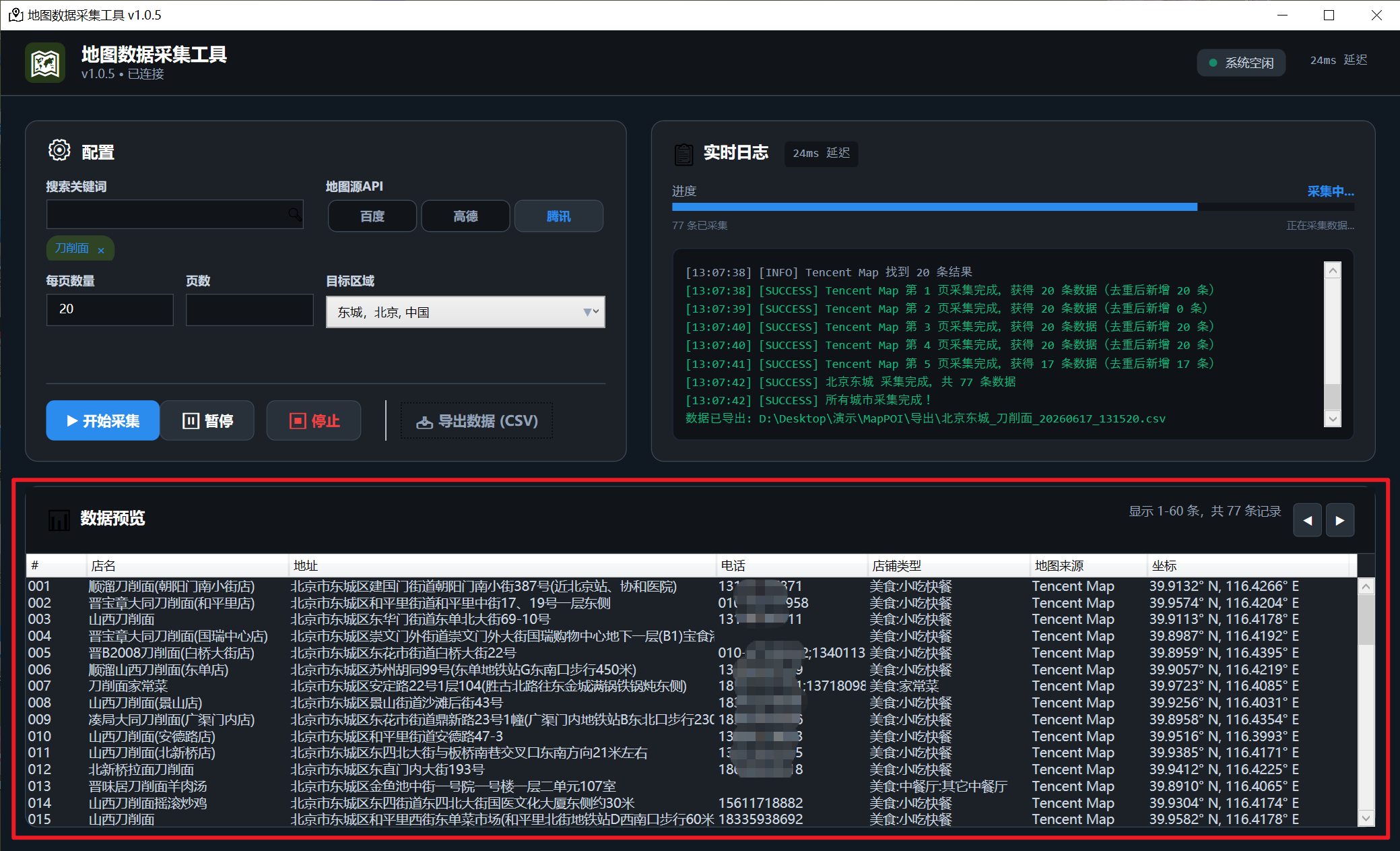Click the app window title bar icon
The width and height of the screenshot is (1400, 851).
[15, 15]
